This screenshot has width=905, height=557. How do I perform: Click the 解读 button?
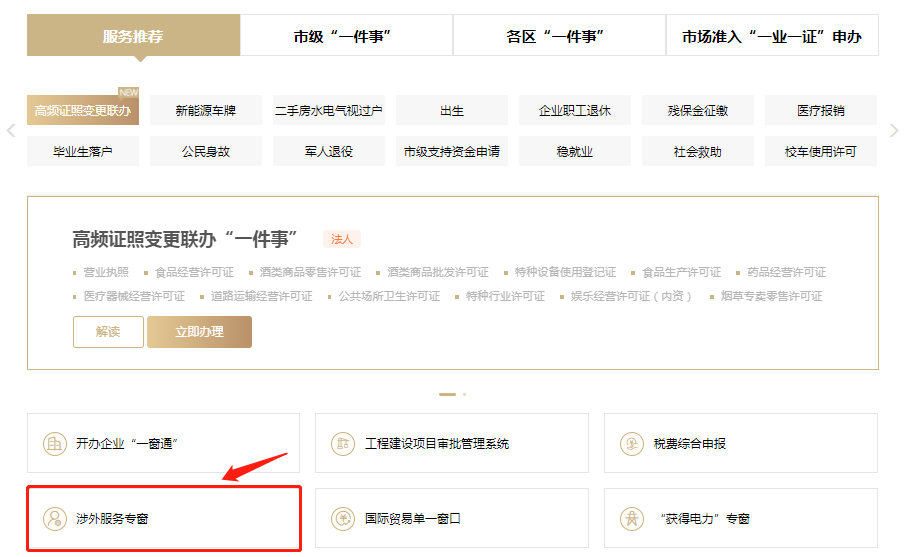108,332
